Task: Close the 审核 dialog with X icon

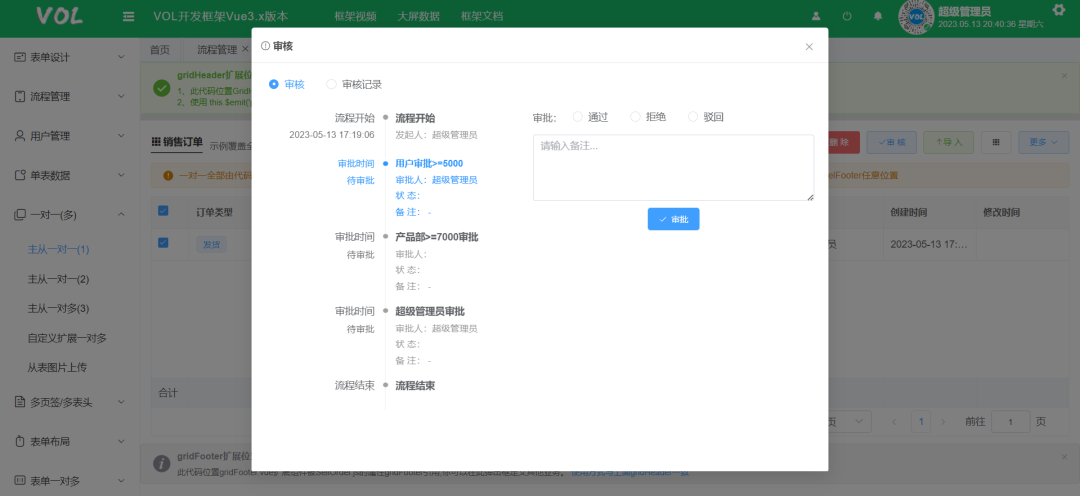Action: [809, 47]
